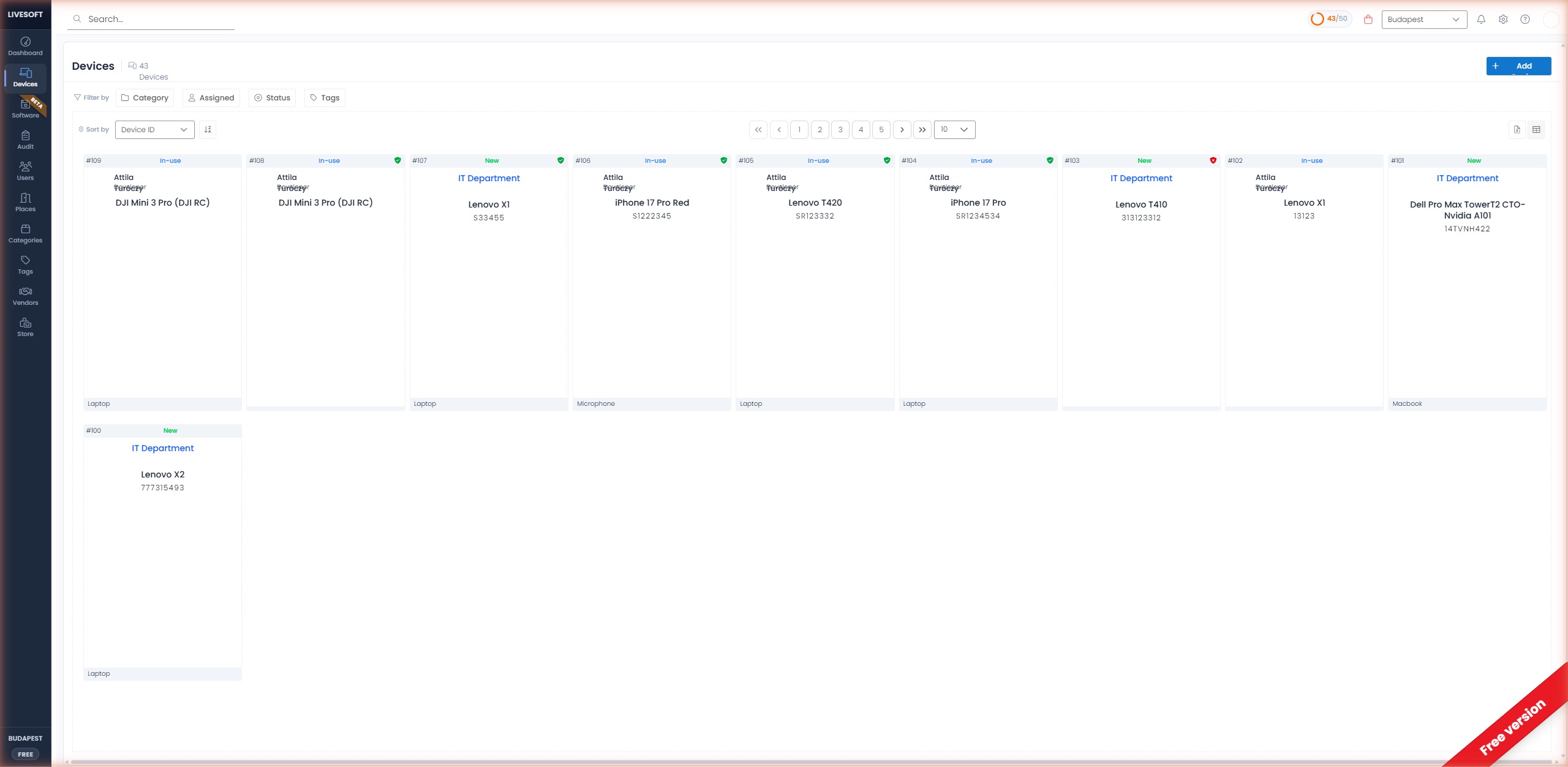Click the shopping bag icon in the header
1568x767 pixels.
[x=1368, y=19]
